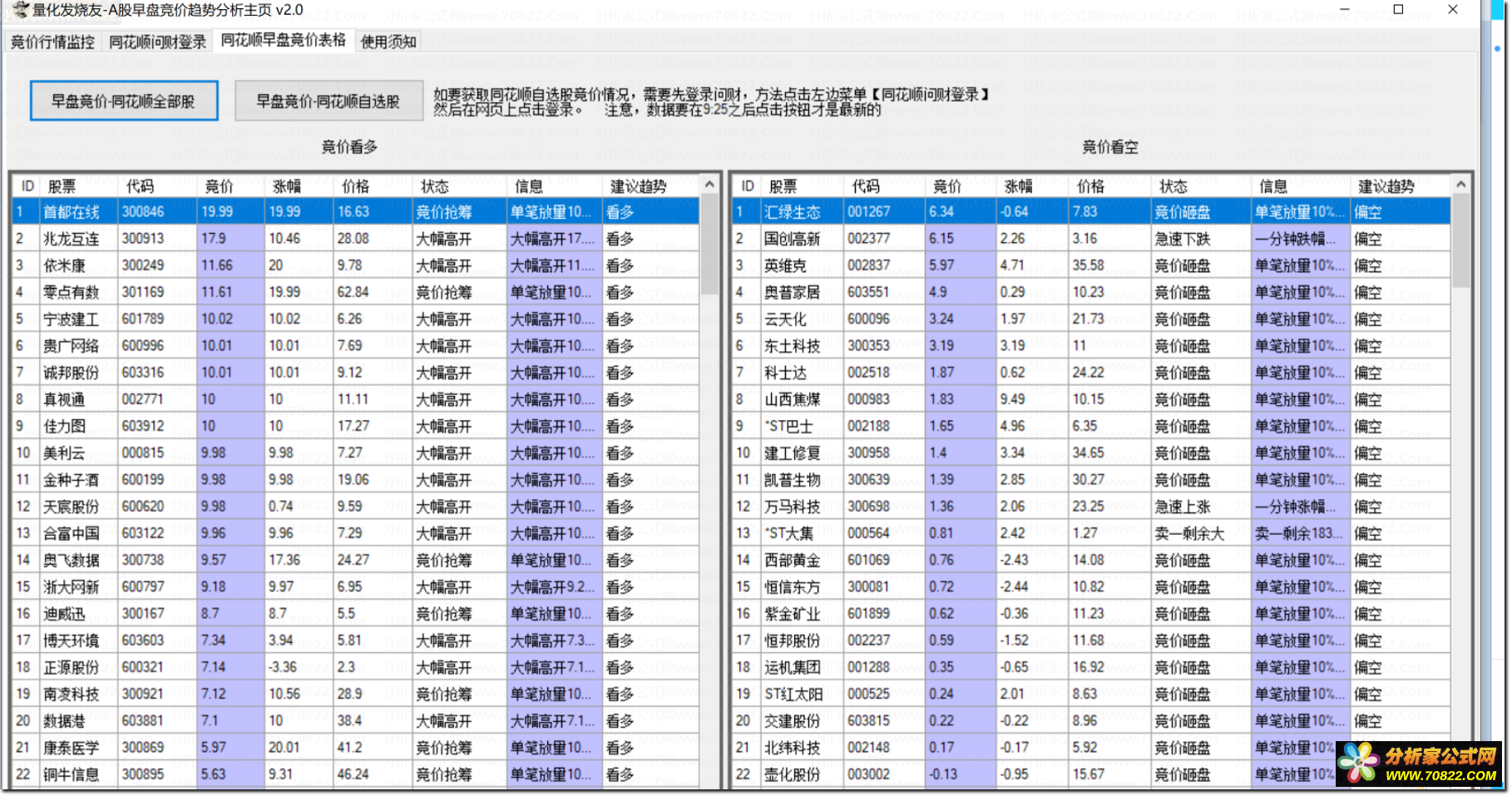Select the 零点有数 row
Screen dimensions: 1512x796
(355, 292)
